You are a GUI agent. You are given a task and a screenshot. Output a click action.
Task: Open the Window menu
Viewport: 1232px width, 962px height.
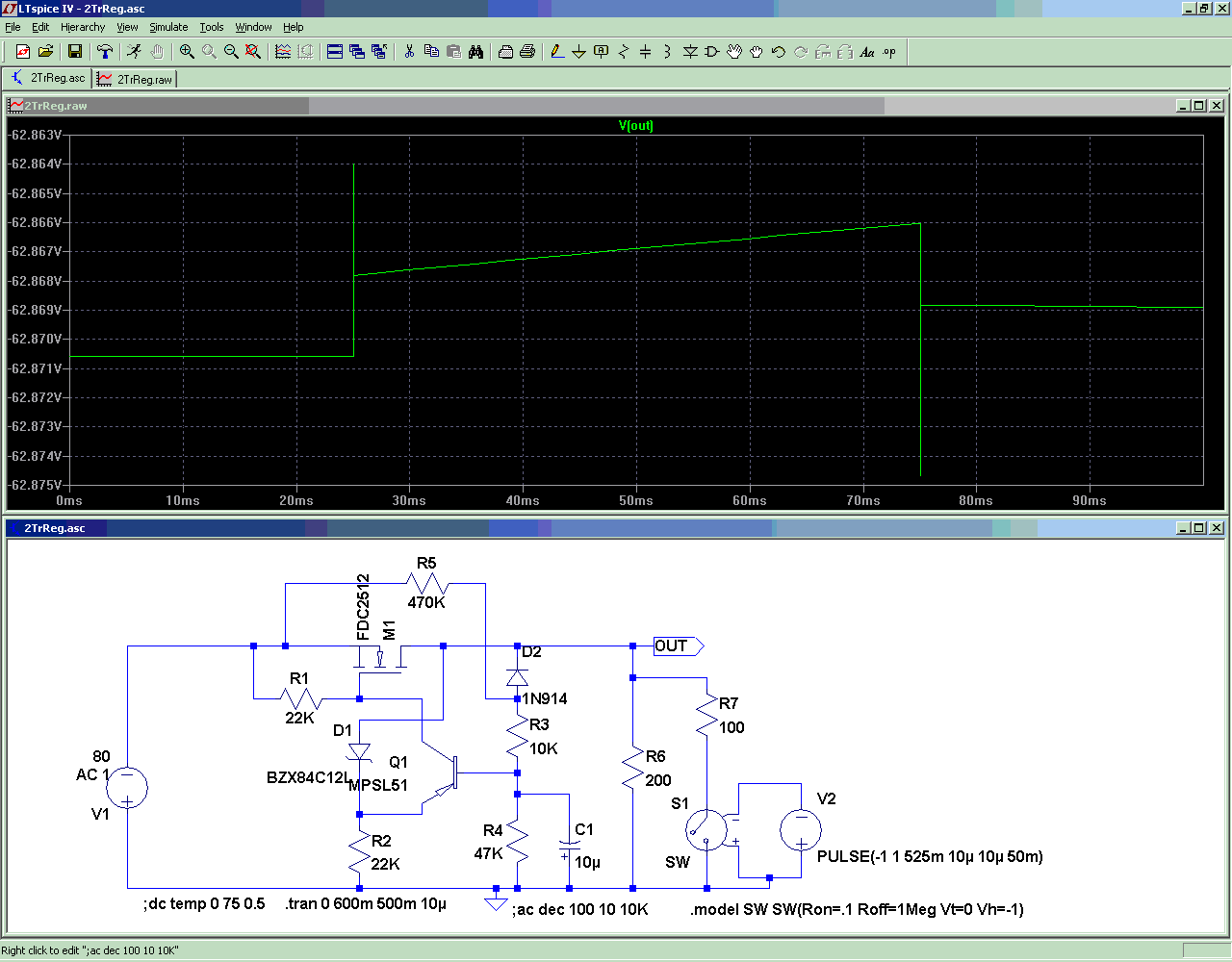click(x=253, y=27)
